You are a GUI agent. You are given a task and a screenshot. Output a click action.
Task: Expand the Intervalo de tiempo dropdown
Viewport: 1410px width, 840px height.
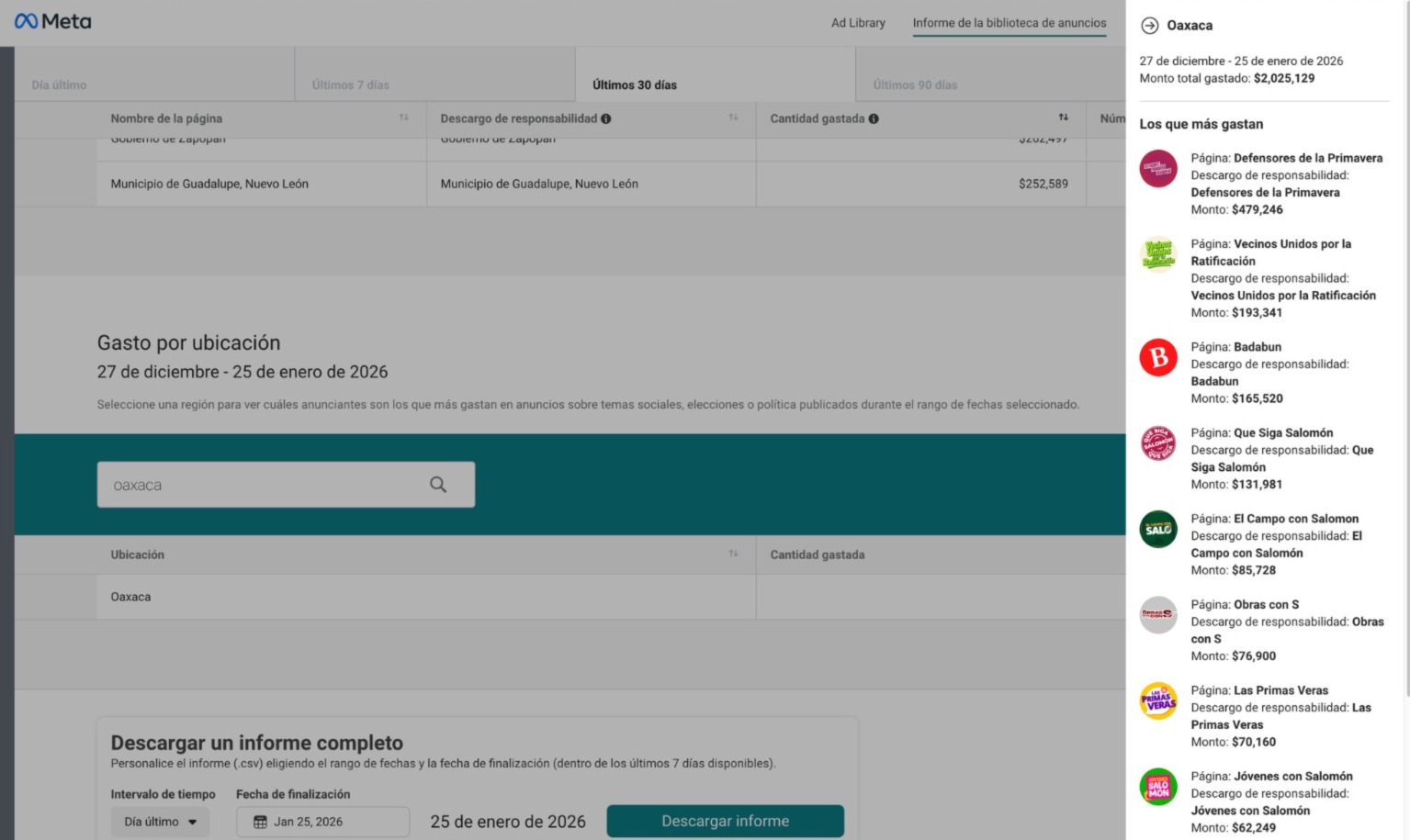pos(161,822)
